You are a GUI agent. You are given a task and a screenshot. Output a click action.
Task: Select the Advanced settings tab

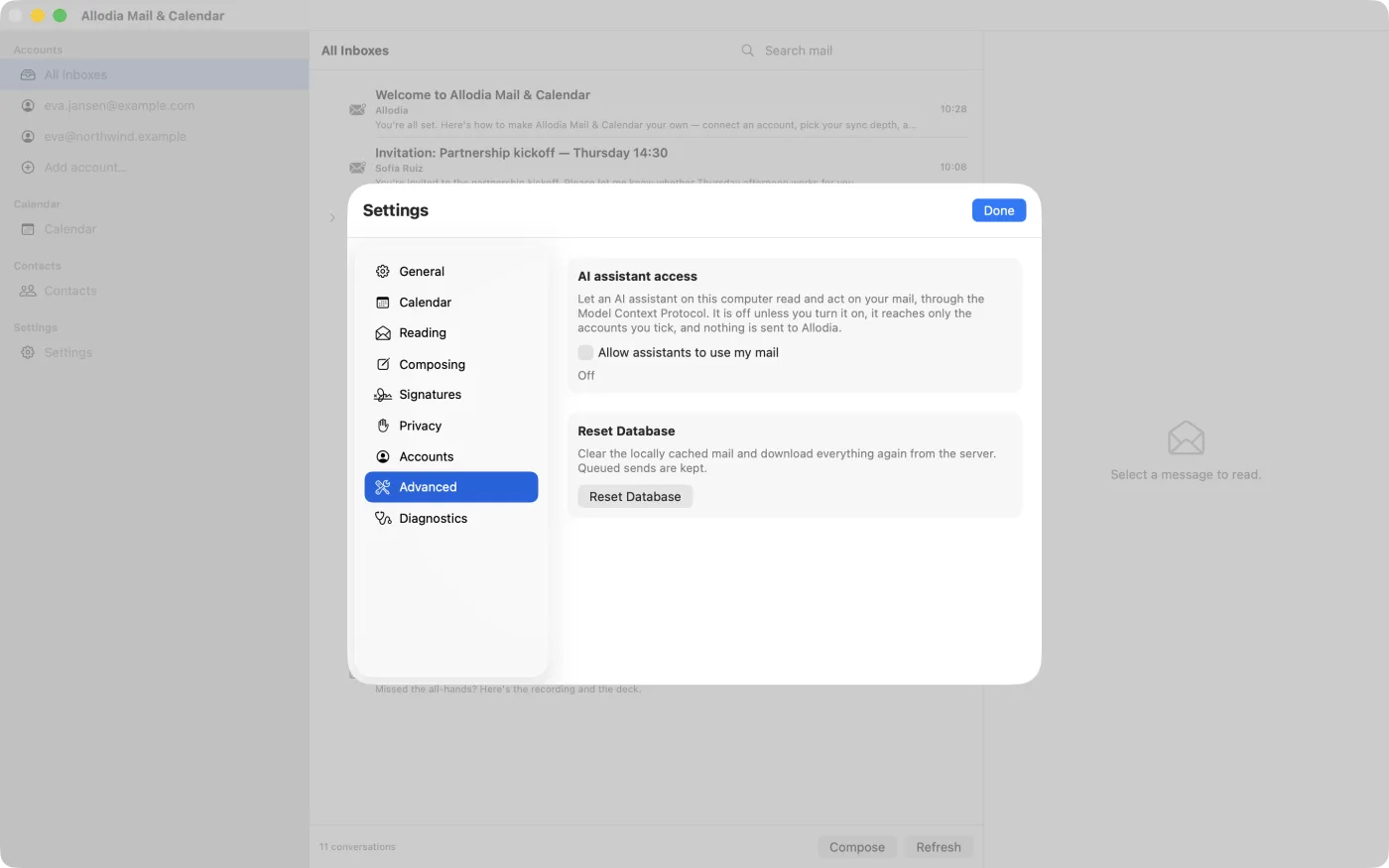(451, 487)
